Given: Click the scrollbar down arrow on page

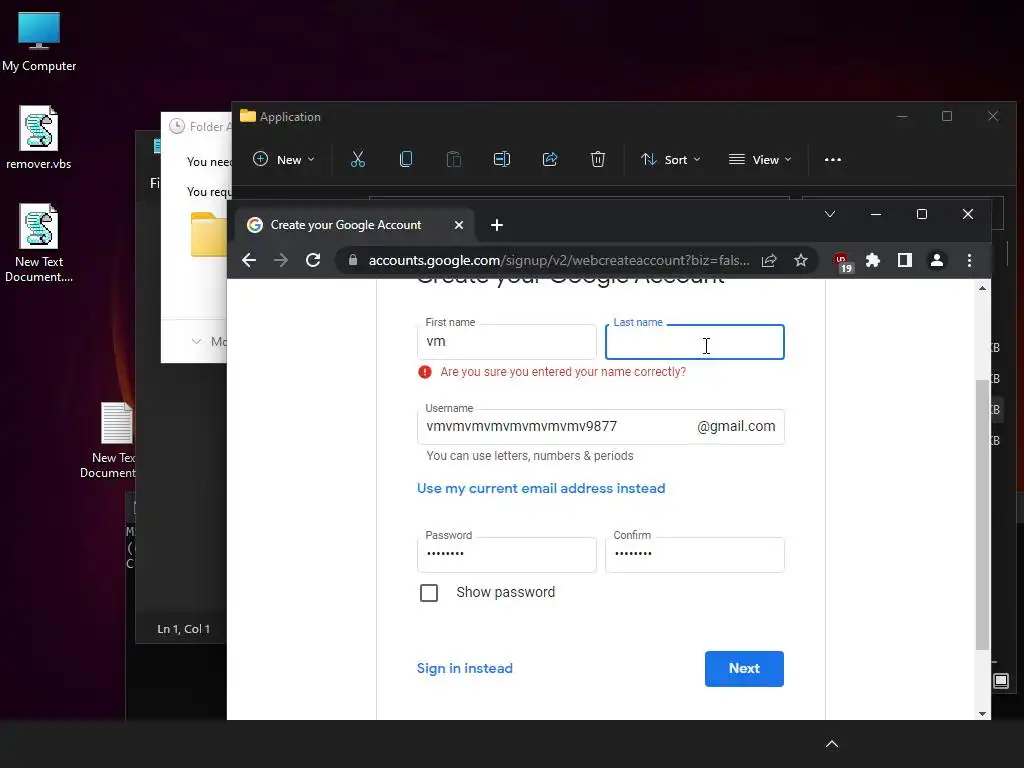Looking at the screenshot, I should click(982, 713).
